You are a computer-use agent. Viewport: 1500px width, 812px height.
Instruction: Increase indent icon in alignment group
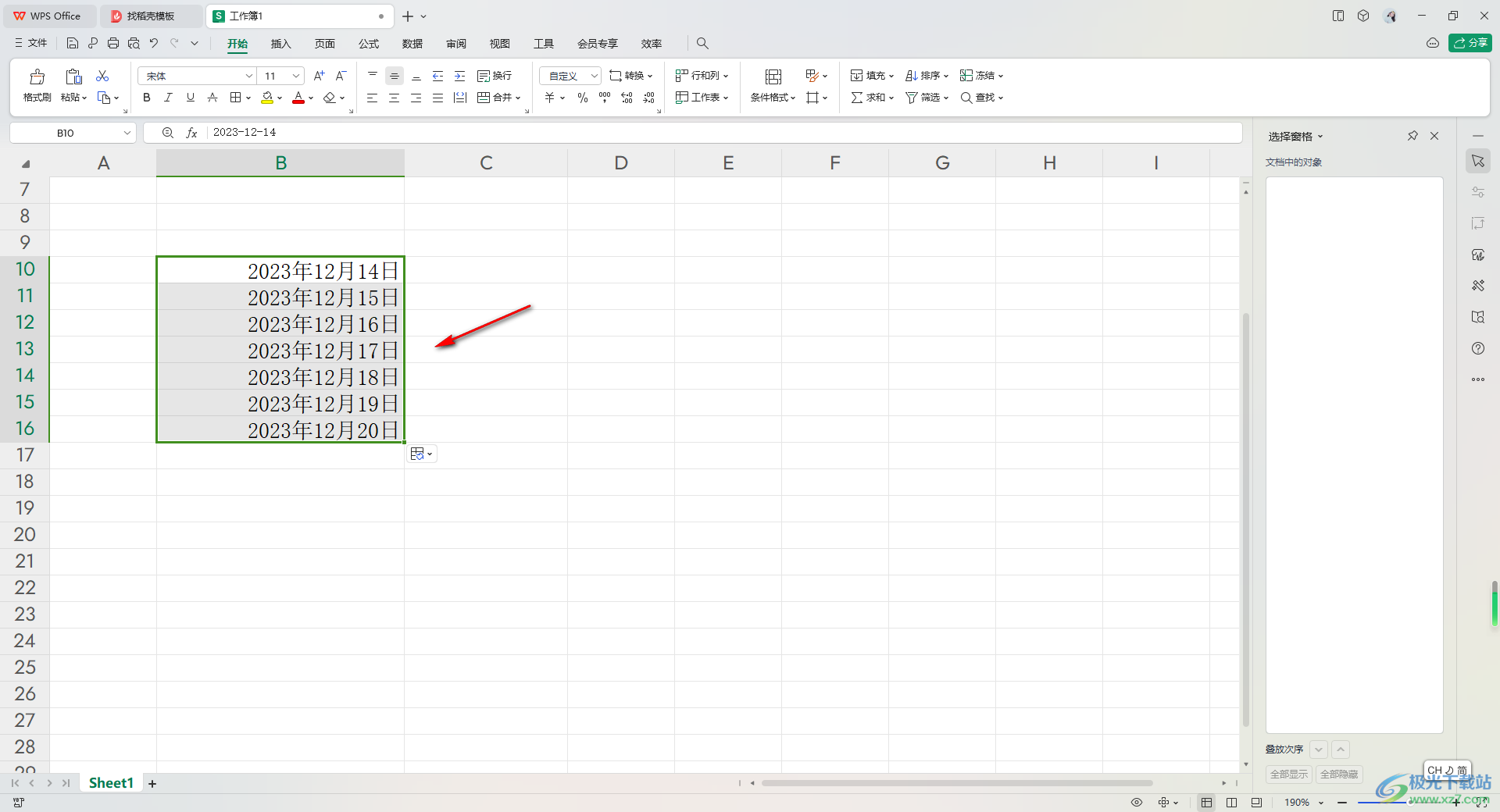460,76
